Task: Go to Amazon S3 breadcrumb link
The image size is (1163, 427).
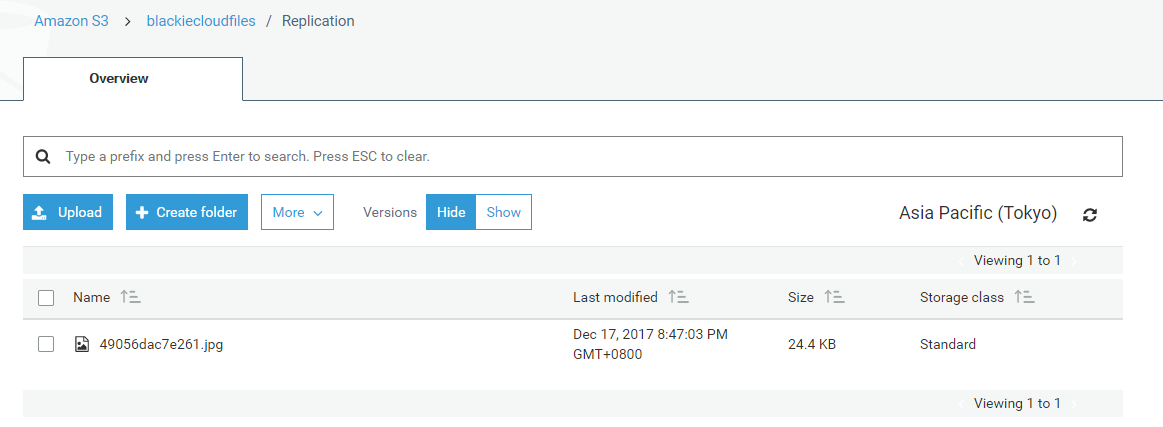Action: 71,21
